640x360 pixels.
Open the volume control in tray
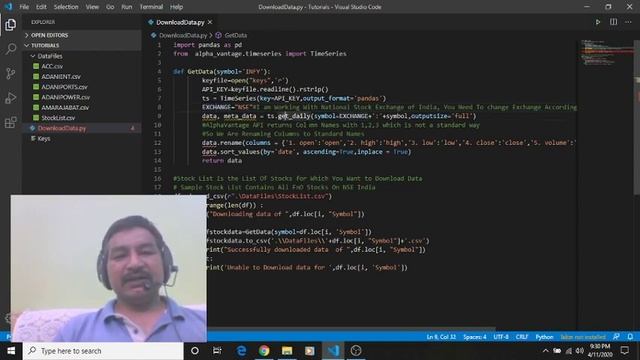(580, 351)
